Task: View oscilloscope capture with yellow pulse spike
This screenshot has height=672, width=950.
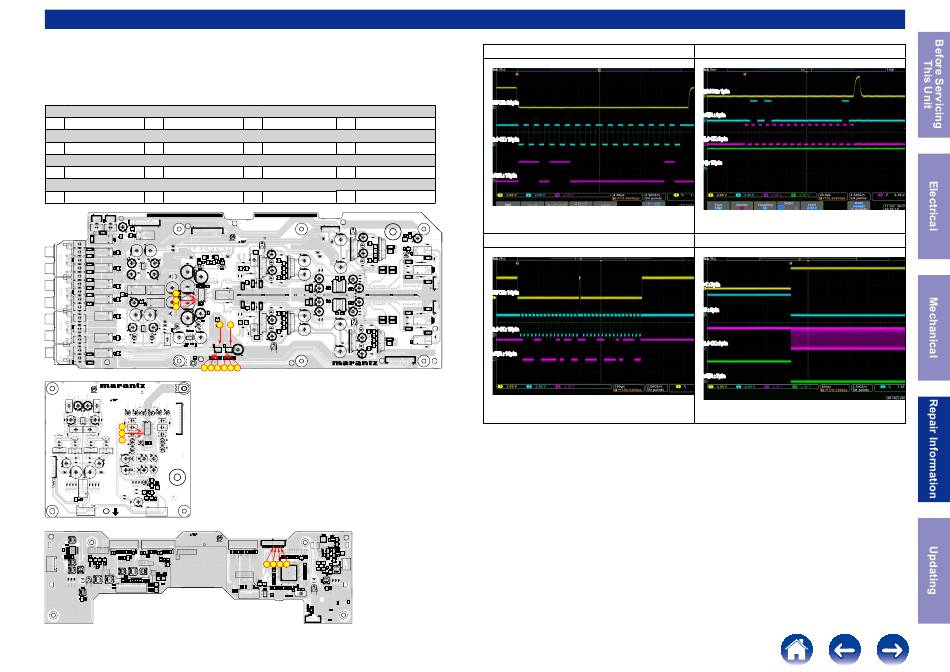Action: (804, 139)
